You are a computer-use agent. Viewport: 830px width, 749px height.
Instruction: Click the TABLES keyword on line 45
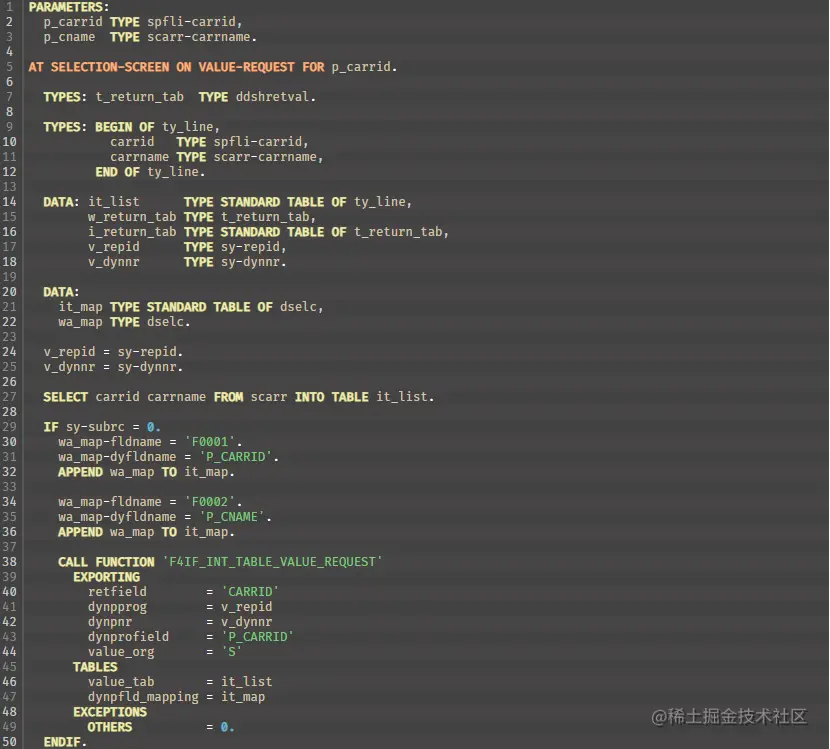point(95,667)
